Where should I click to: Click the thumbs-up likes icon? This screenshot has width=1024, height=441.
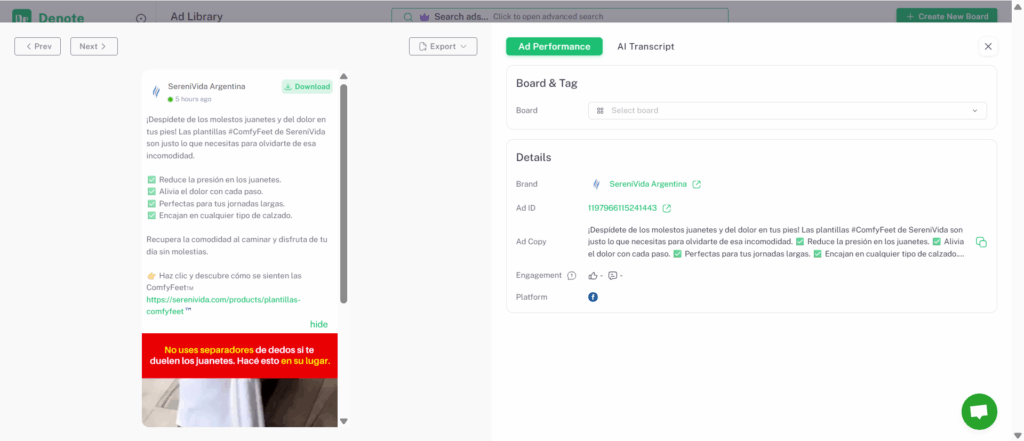(x=593, y=276)
